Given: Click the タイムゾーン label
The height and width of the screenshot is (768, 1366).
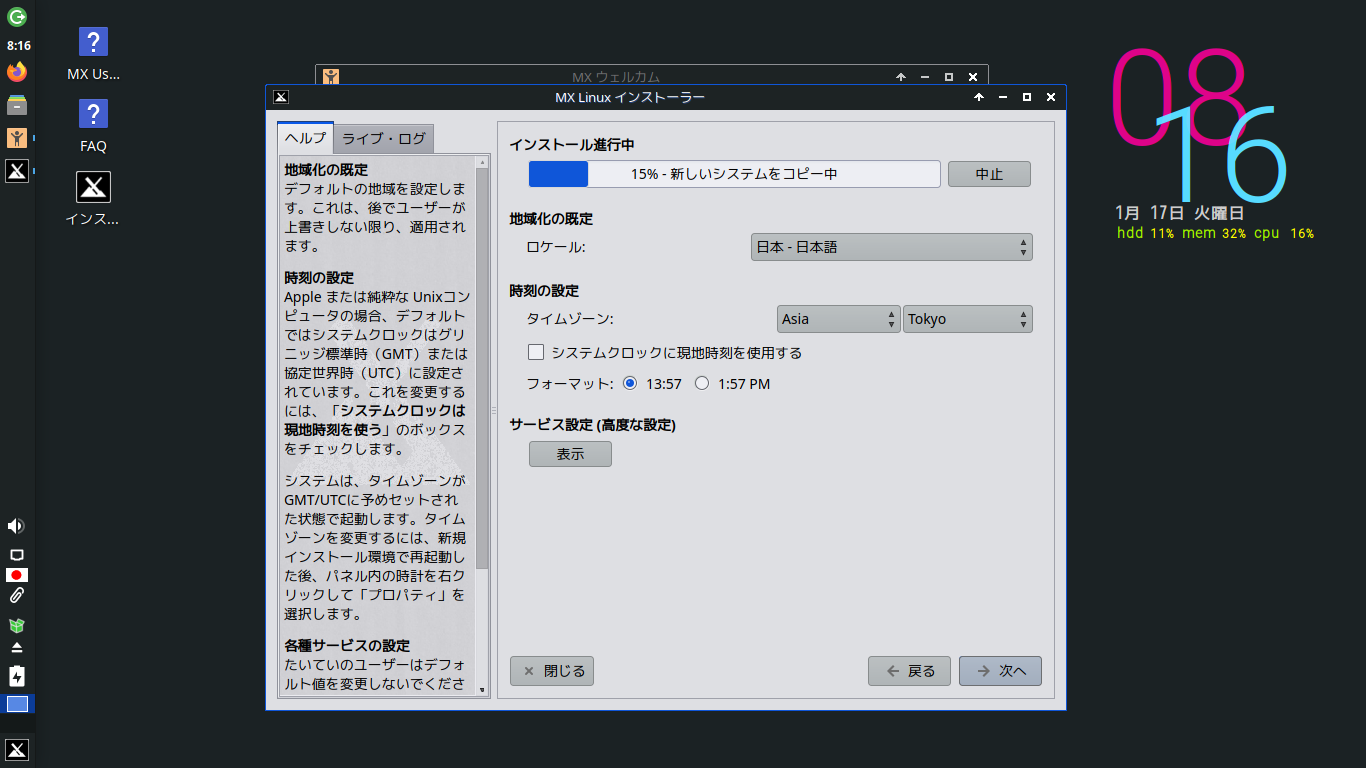Looking at the screenshot, I should (x=570, y=319).
